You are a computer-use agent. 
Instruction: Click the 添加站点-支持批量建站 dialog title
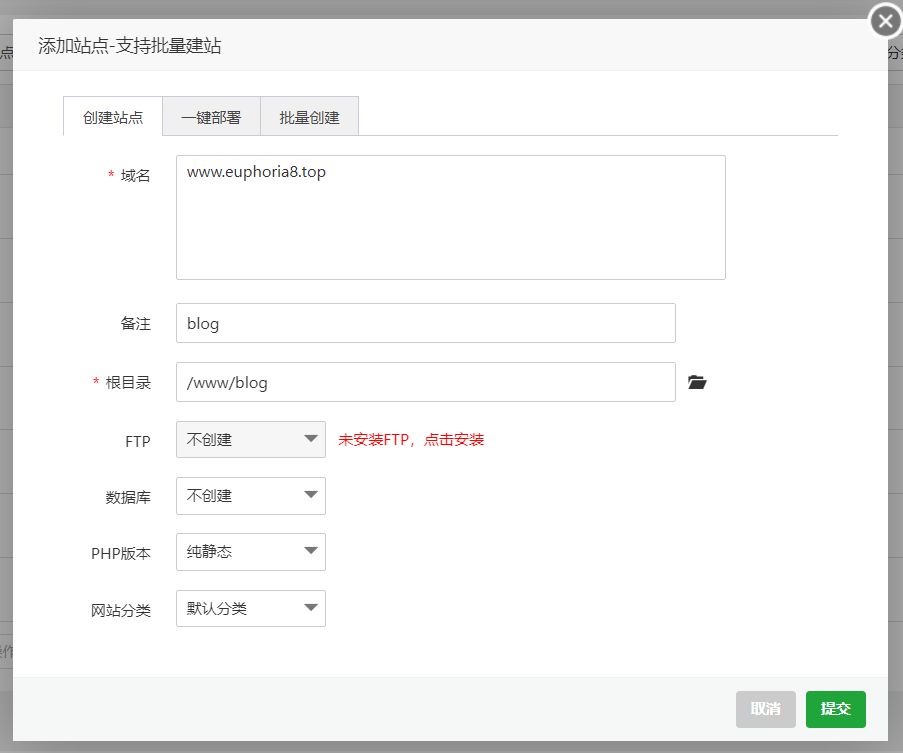click(130, 46)
